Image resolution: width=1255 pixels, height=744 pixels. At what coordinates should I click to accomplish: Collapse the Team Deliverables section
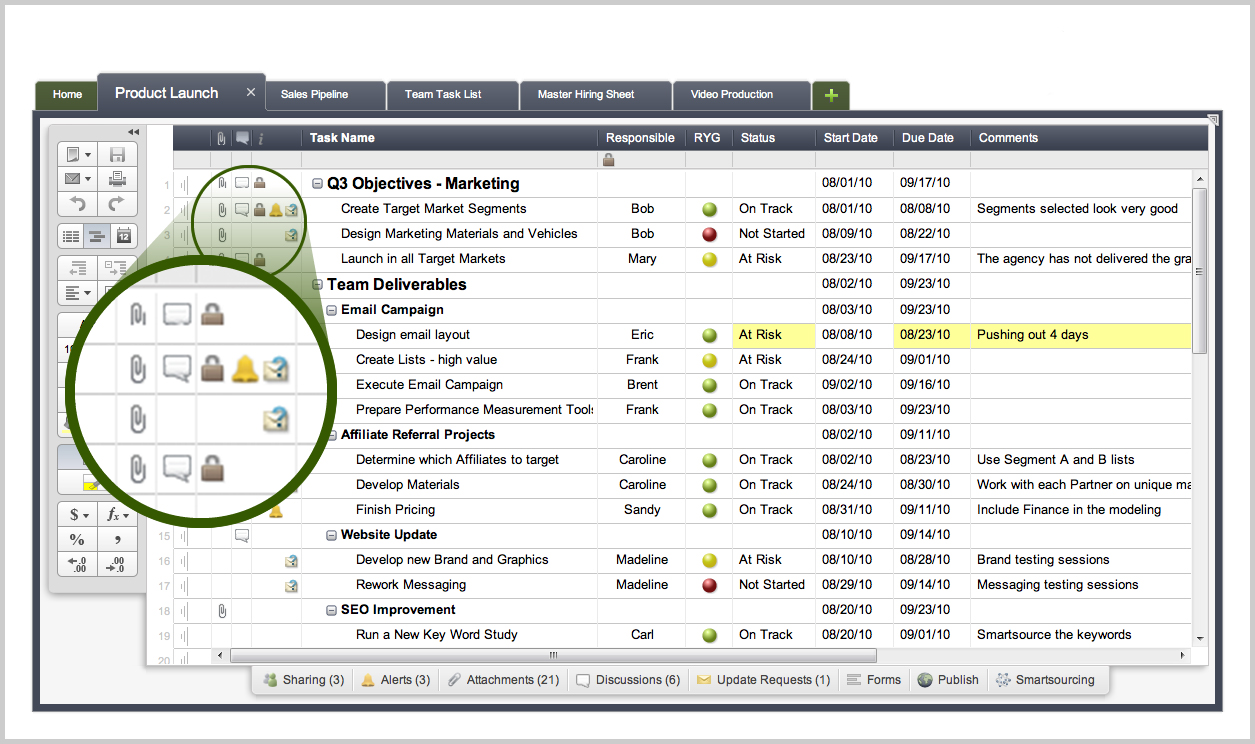pos(316,284)
